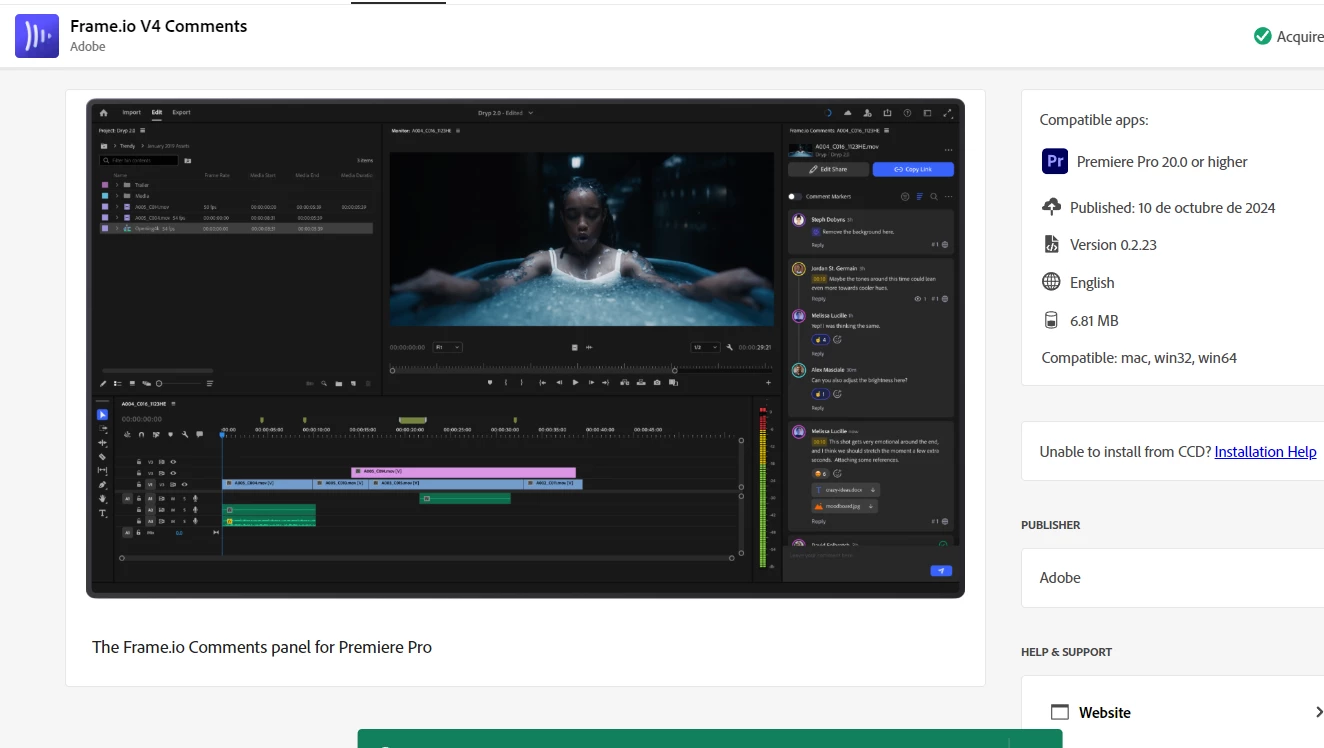Click the moodboard.jpg attachment in comment

845,506
